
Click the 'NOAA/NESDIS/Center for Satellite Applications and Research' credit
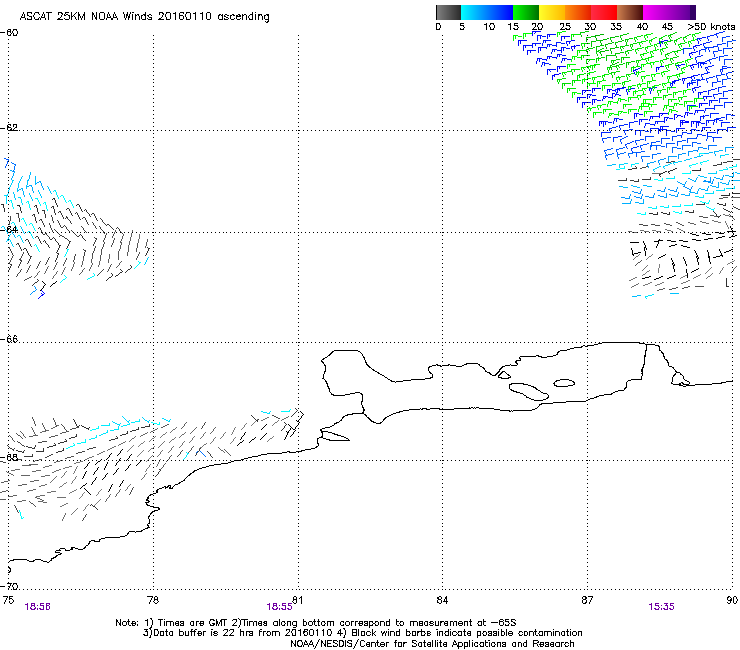(432, 644)
